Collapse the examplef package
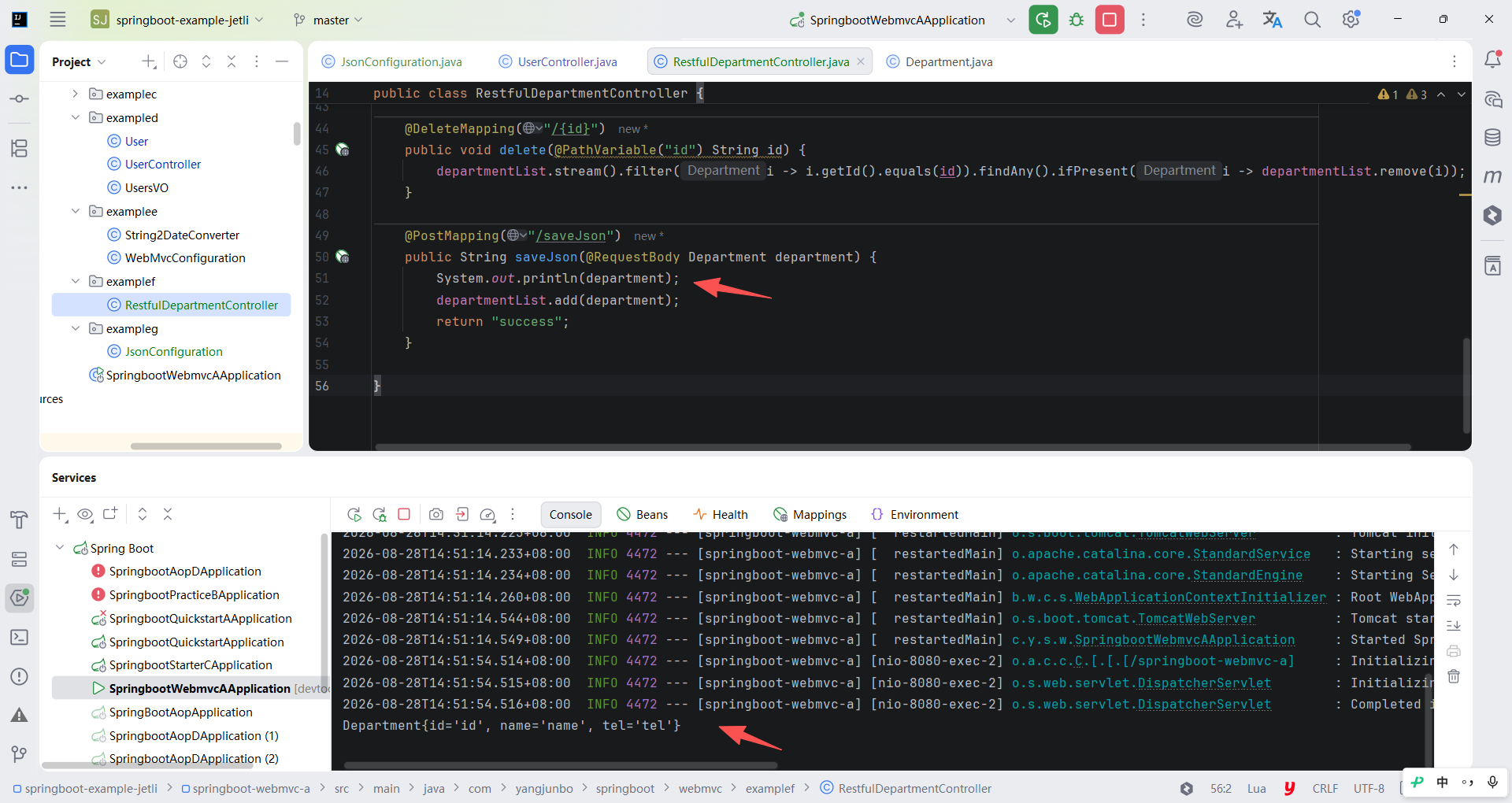Image resolution: width=1512 pixels, height=803 pixels. 75,281
